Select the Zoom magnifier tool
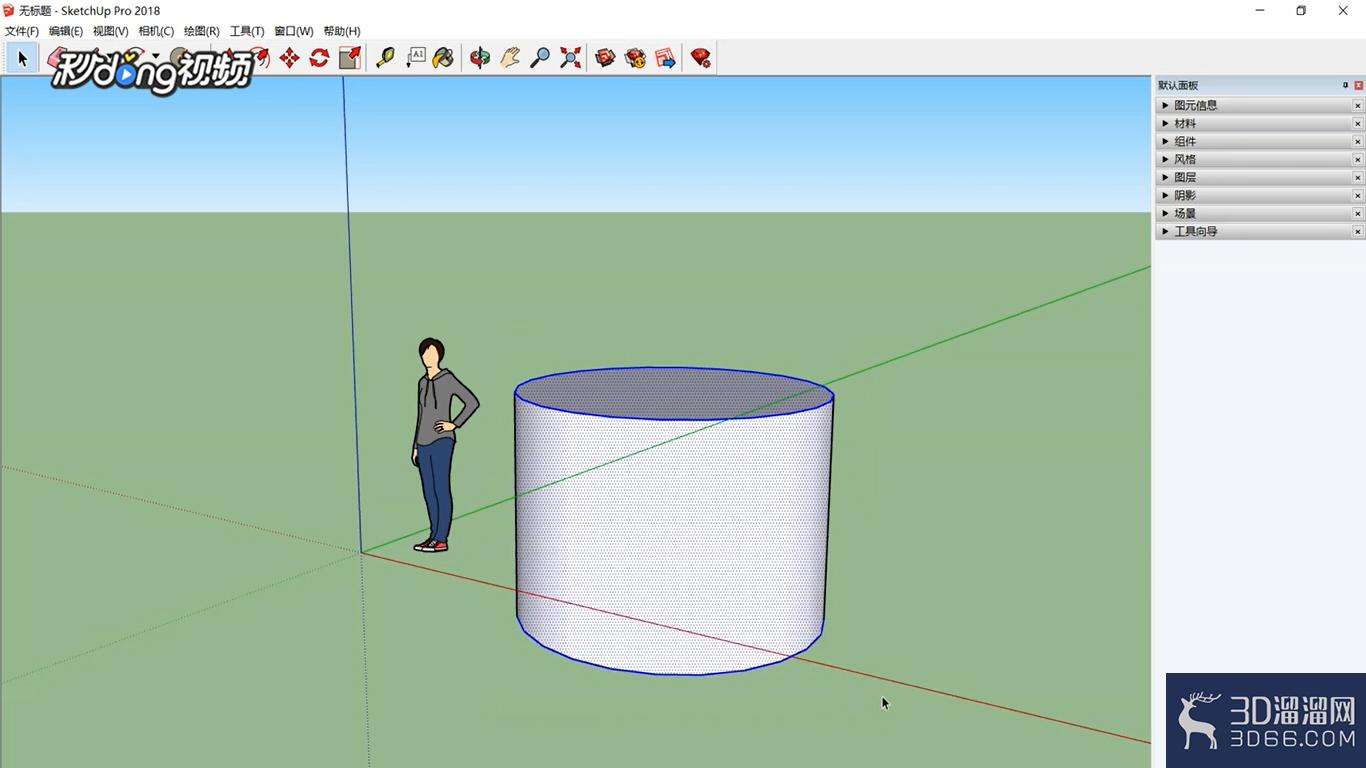The height and width of the screenshot is (768, 1366). point(540,58)
